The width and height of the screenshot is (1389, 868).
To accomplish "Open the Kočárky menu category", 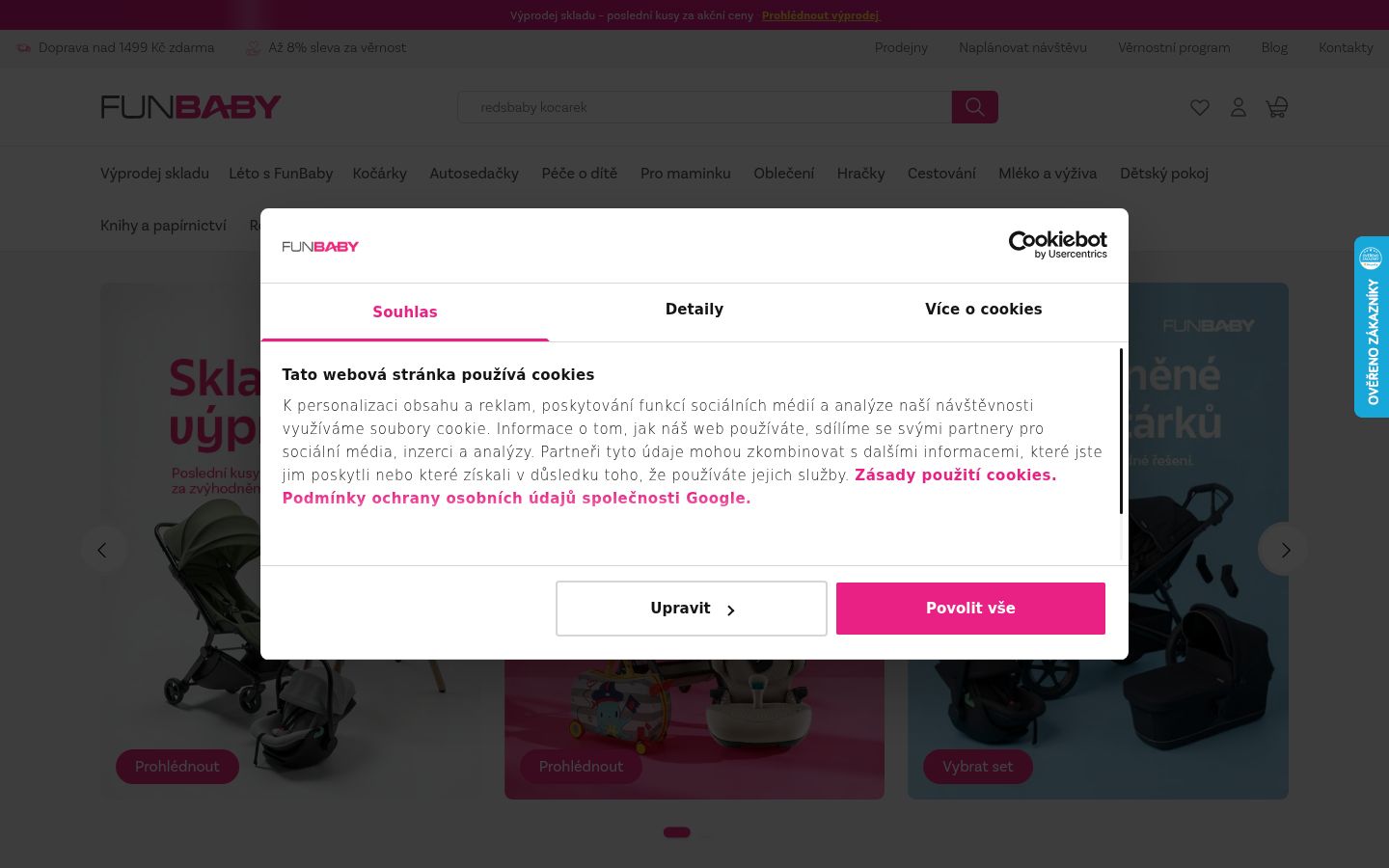I will pyautogui.click(x=379, y=174).
